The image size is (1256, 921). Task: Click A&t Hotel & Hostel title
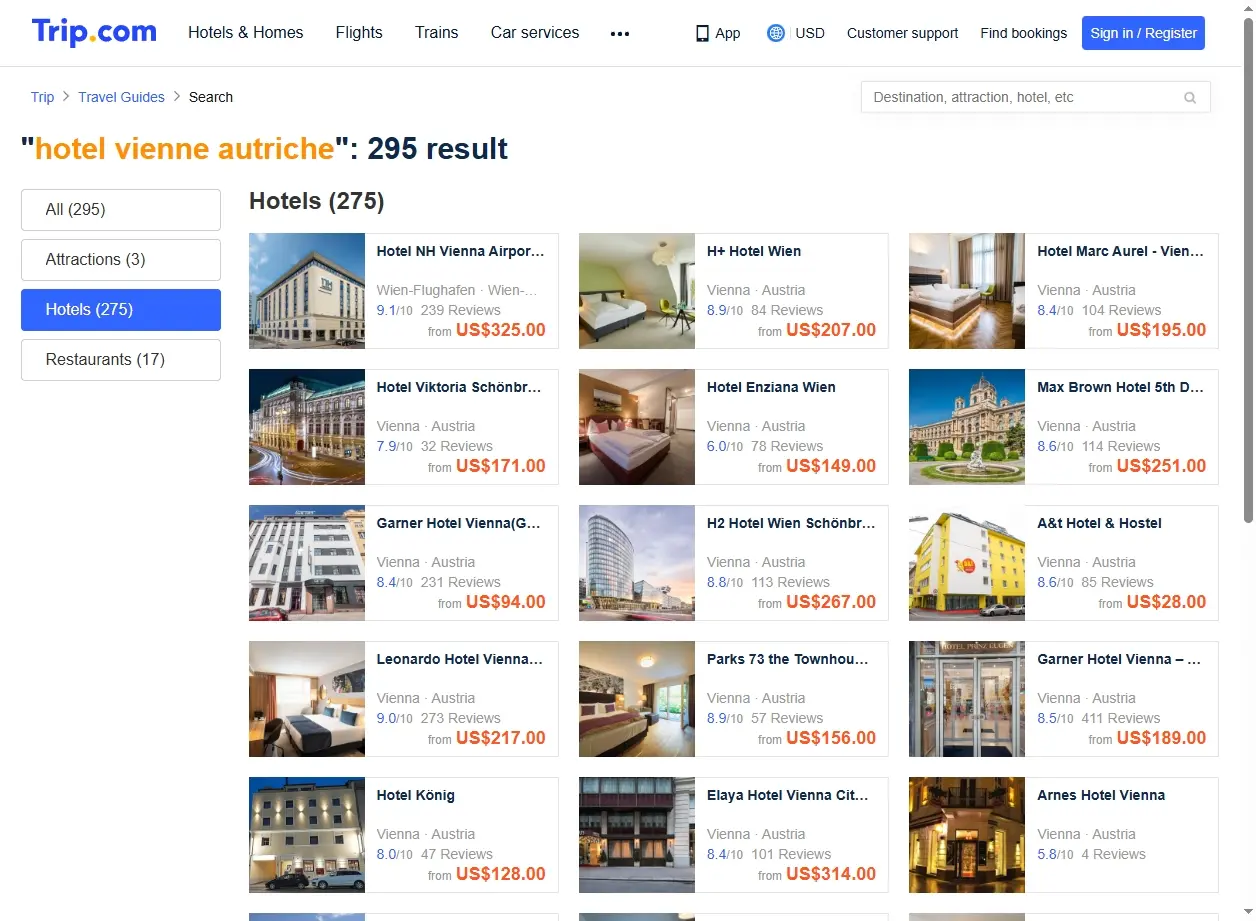[x=1100, y=524]
